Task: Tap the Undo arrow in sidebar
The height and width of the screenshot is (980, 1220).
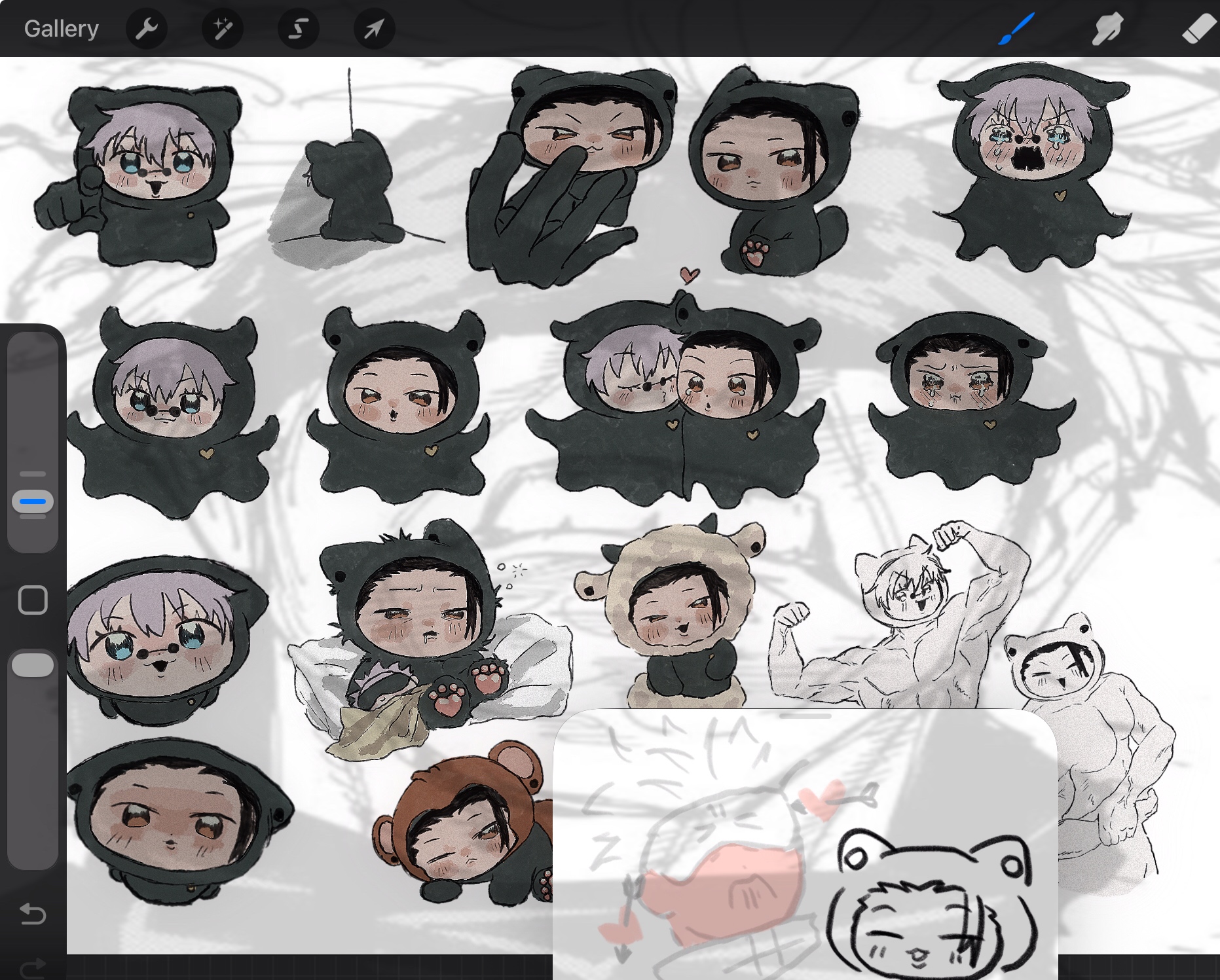Action: pyautogui.click(x=33, y=913)
